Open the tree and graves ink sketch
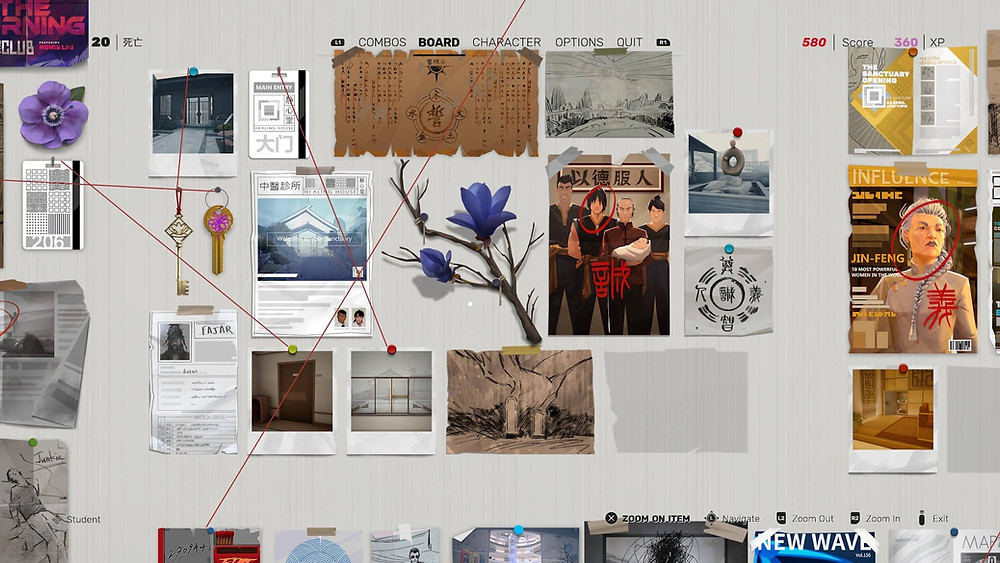This screenshot has width=1000, height=563. (520, 400)
